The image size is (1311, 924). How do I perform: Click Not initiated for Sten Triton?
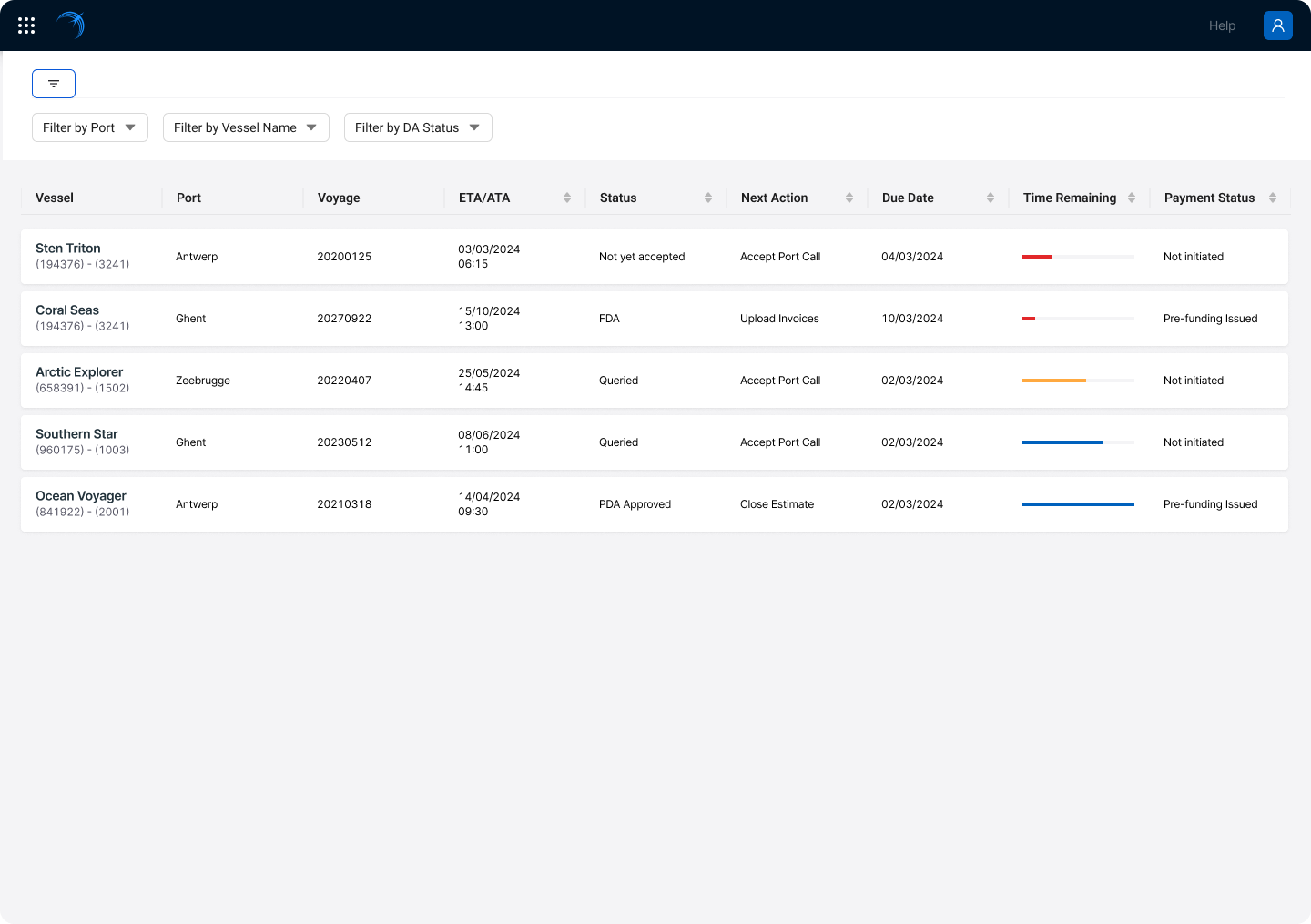[1194, 257]
